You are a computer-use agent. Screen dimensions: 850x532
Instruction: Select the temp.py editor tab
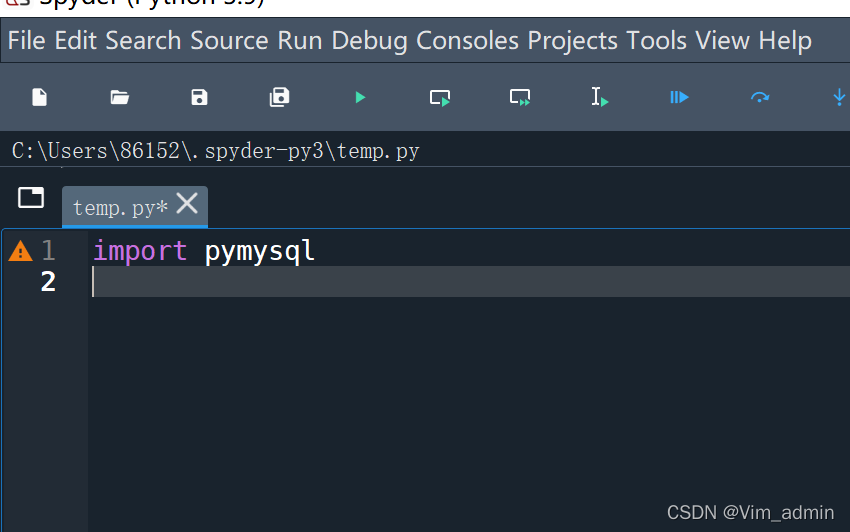click(x=114, y=208)
